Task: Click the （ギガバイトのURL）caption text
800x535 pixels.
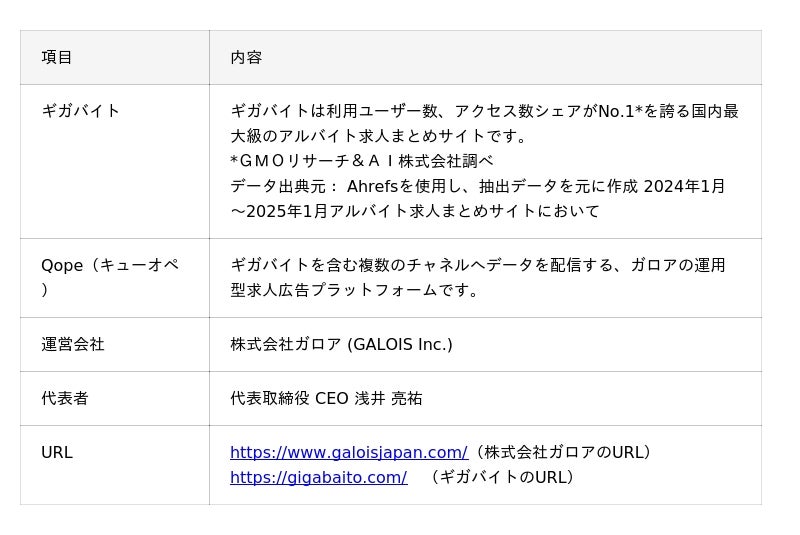Action: tap(503, 477)
